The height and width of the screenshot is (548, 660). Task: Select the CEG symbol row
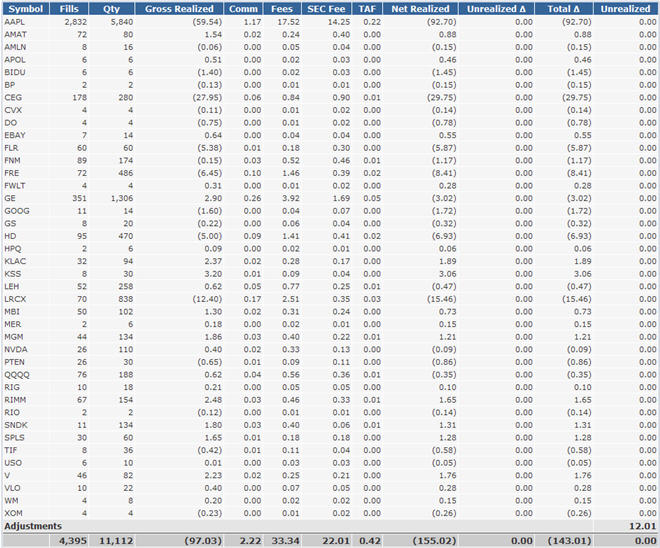coord(330,98)
